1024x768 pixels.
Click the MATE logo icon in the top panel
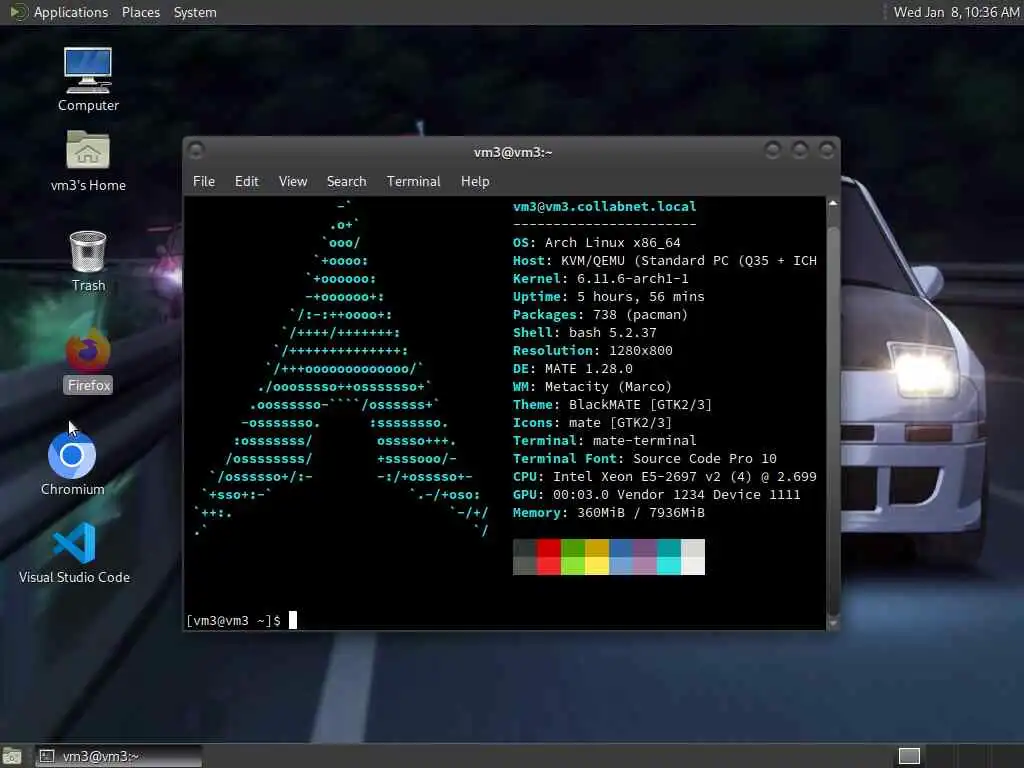coord(18,12)
